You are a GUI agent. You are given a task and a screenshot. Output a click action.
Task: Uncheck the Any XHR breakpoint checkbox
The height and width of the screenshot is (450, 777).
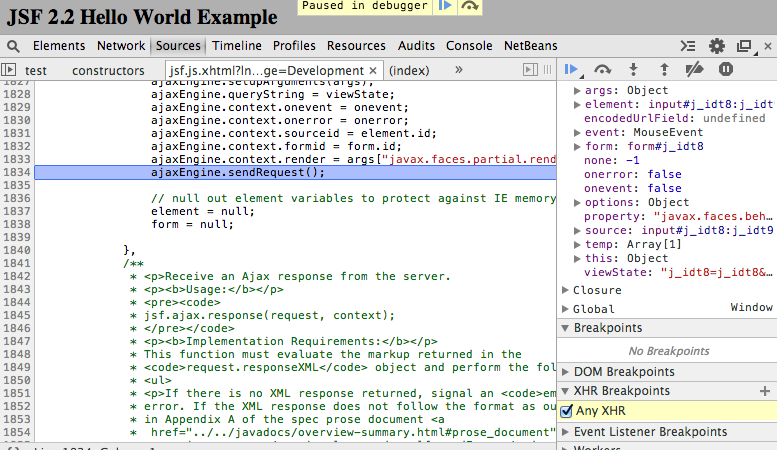click(566, 411)
